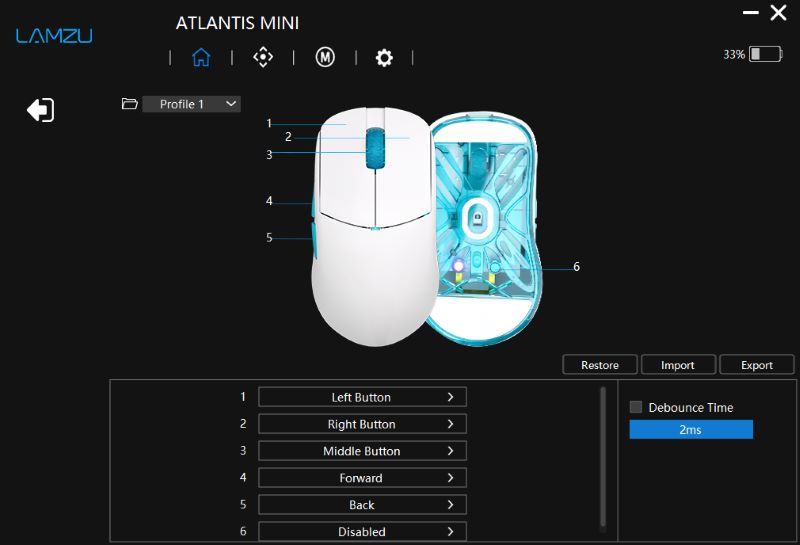Viewport: 800px width, 545px height.
Task: Minimize the LAMZU window
Action: (751, 12)
